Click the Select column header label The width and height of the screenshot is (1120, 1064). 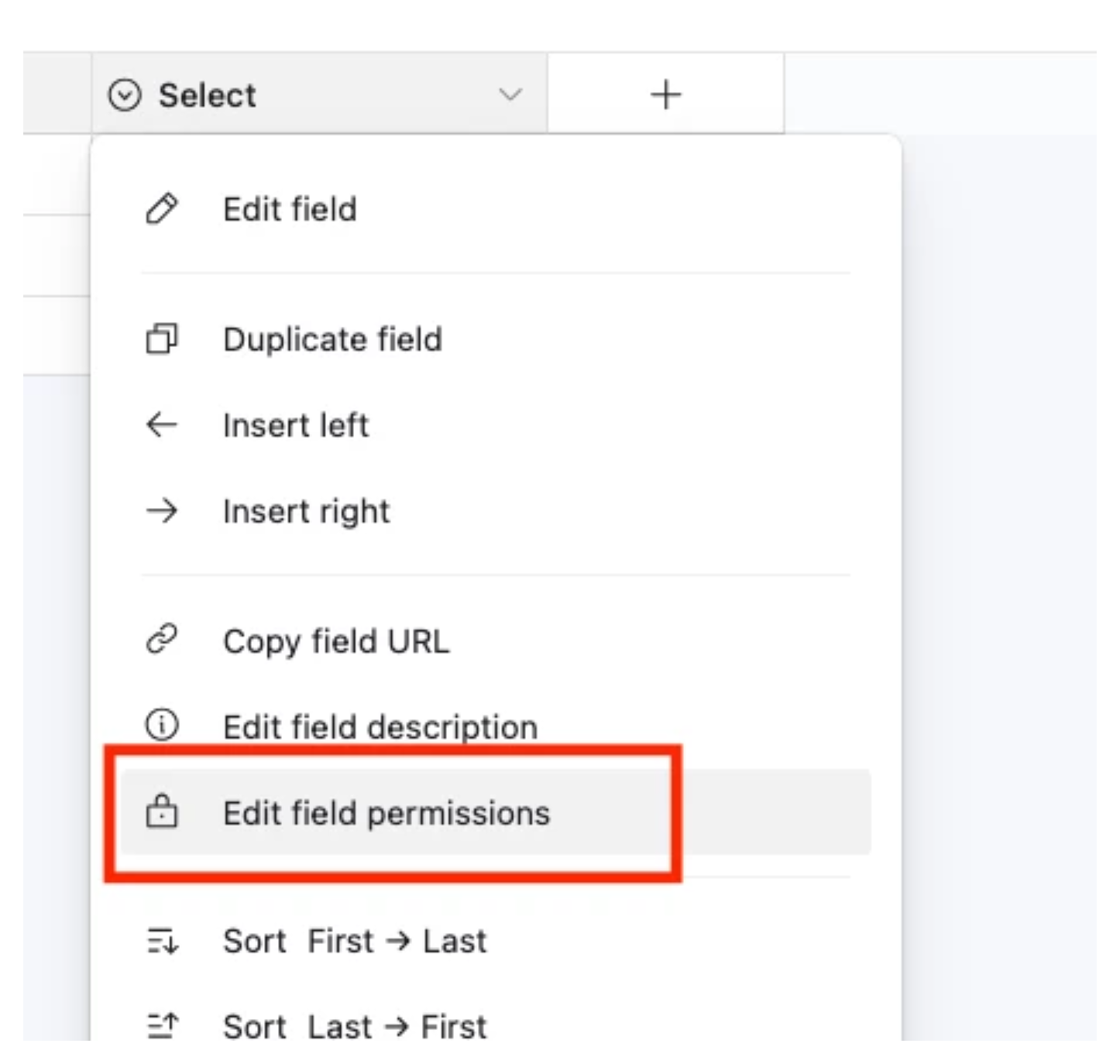[x=208, y=94]
